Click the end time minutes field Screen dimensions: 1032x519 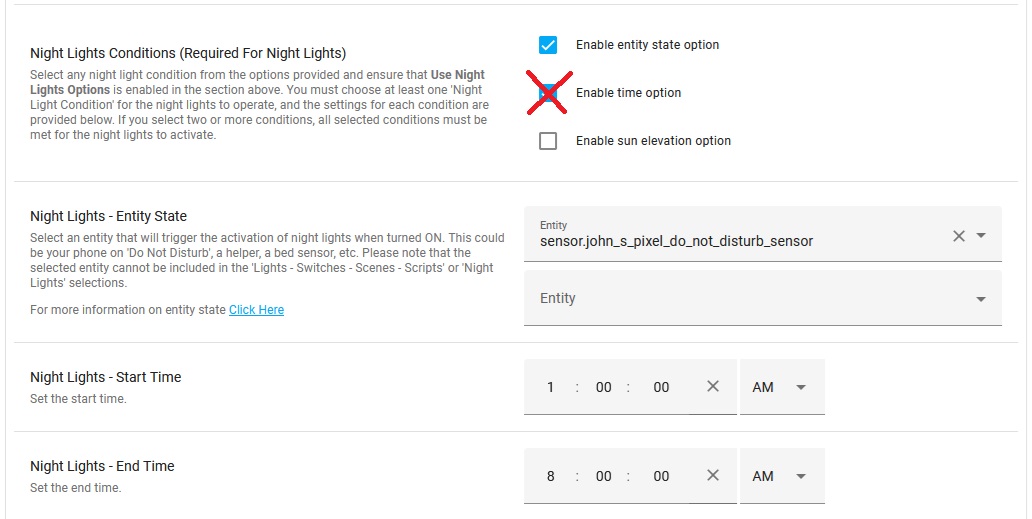(603, 476)
